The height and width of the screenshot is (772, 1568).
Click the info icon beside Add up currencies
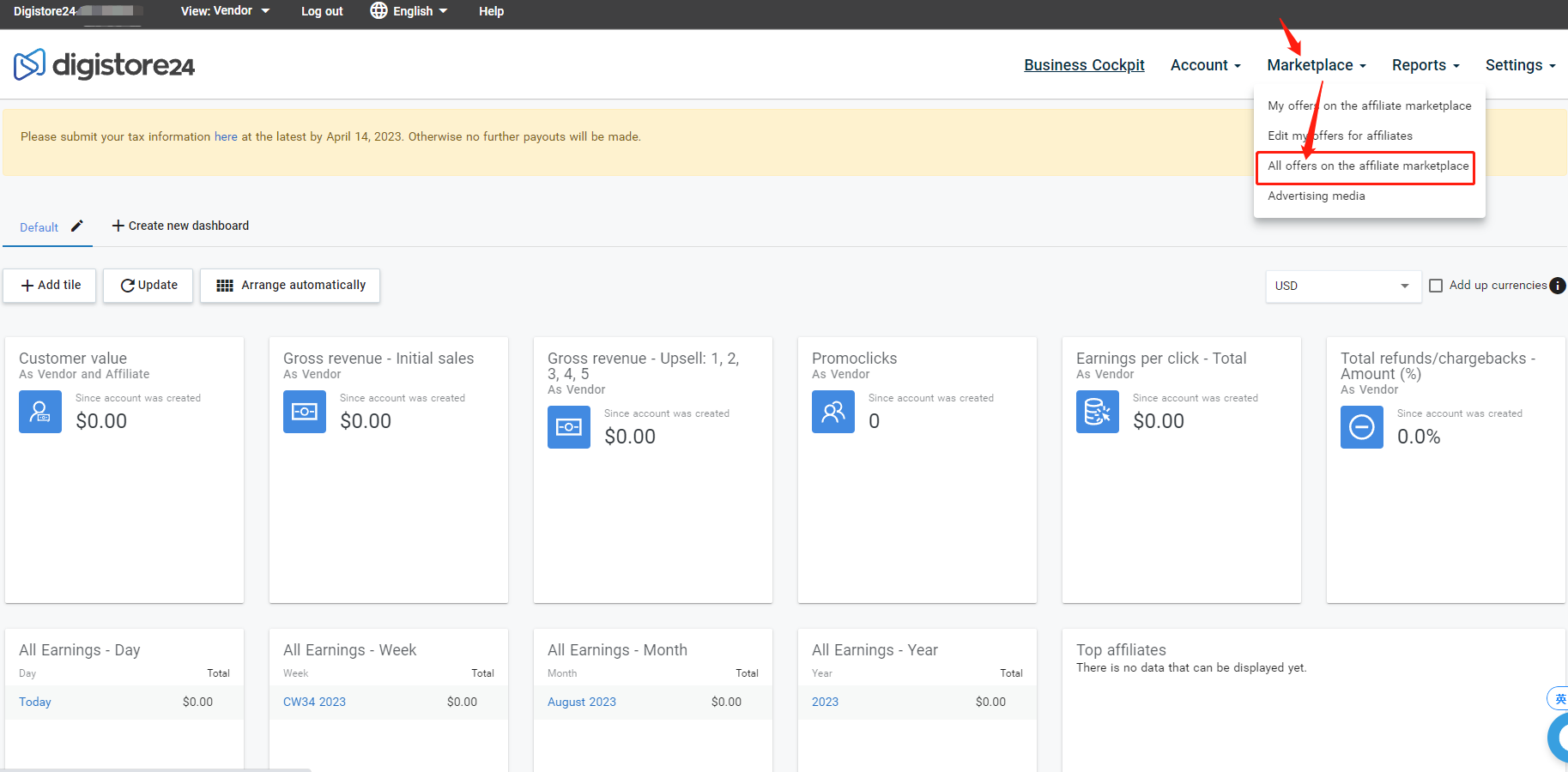pos(1558,286)
